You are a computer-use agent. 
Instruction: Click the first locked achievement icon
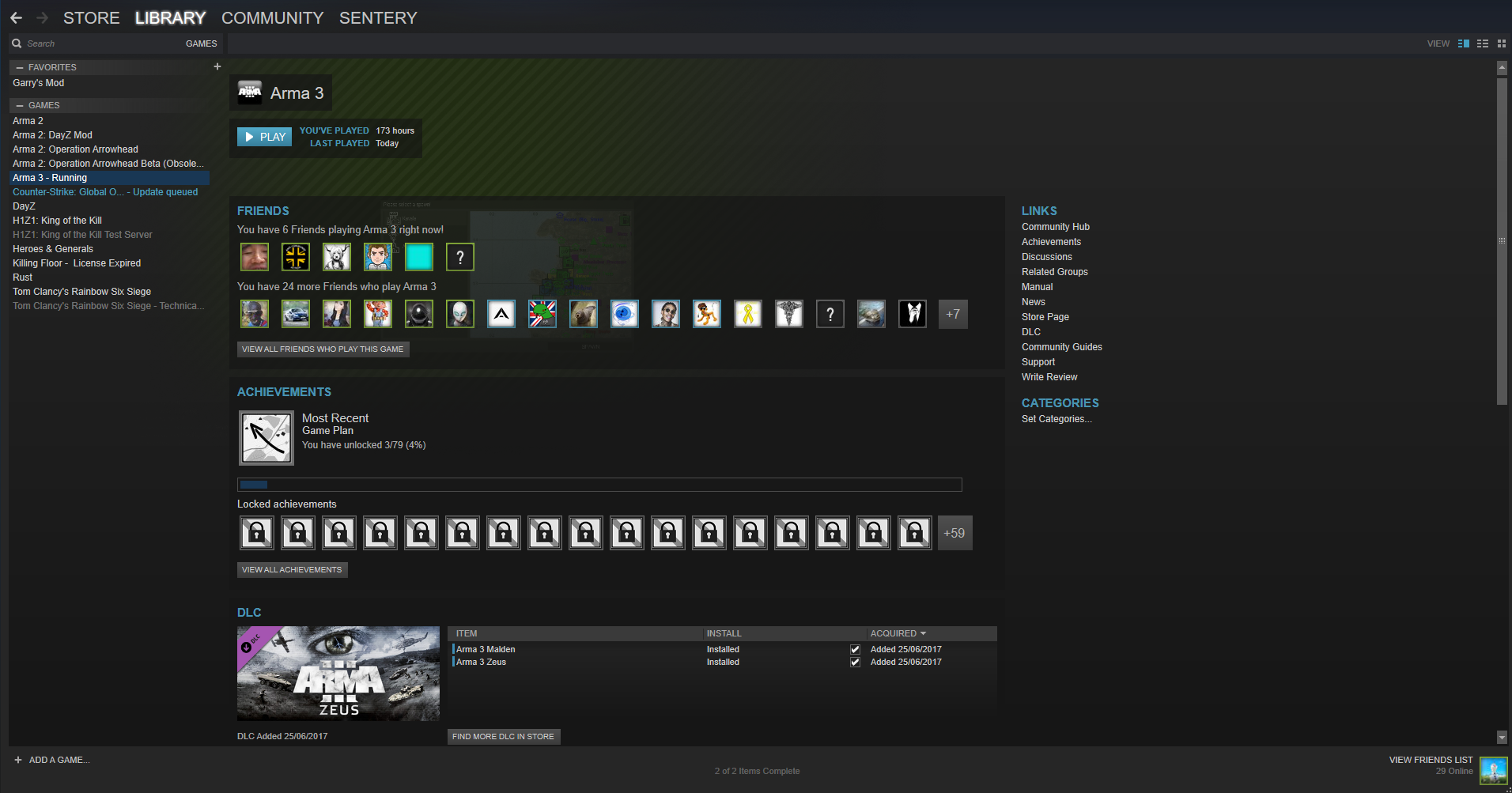click(x=257, y=533)
